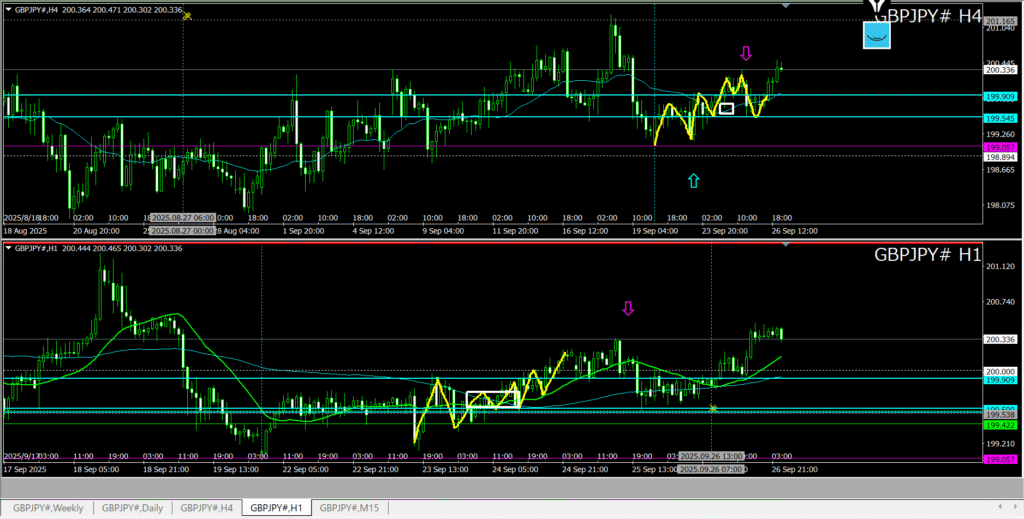Switch to the GBPJPY#,Weekly tab
The height and width of the screenshot is (519, 1024).
pos(48,508)
